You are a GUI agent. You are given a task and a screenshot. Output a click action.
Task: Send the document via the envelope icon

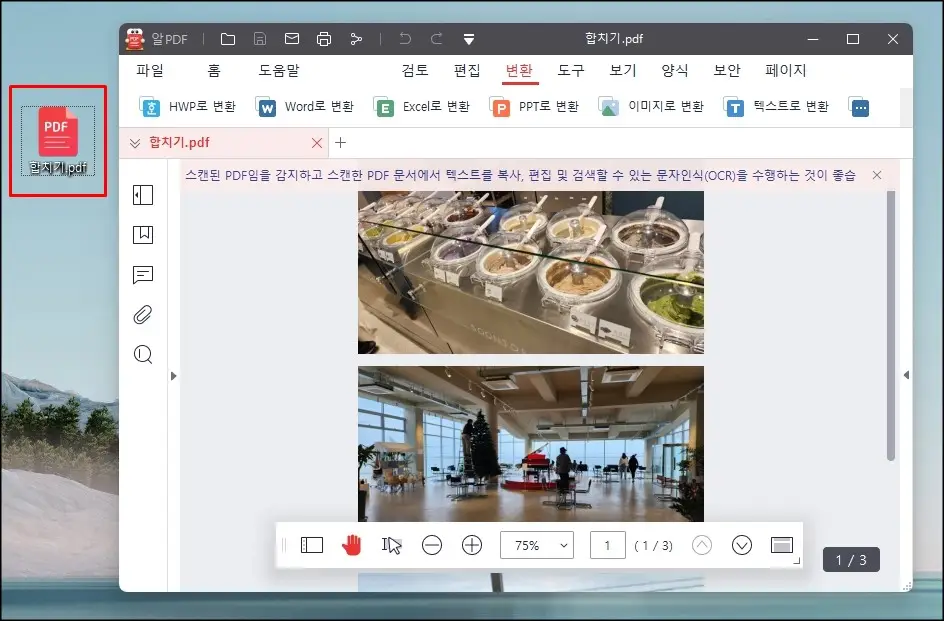point(291,38)
